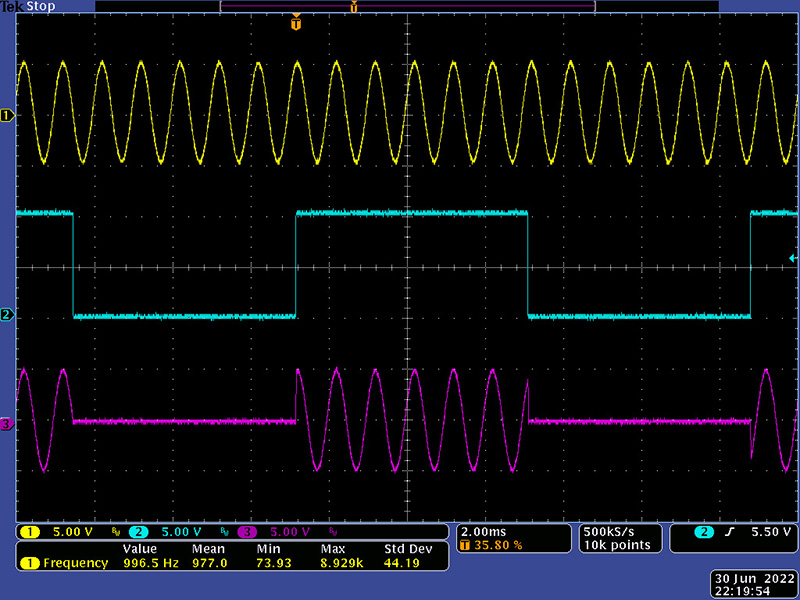Click the channel 2 ground reference marker

[7, 315]
